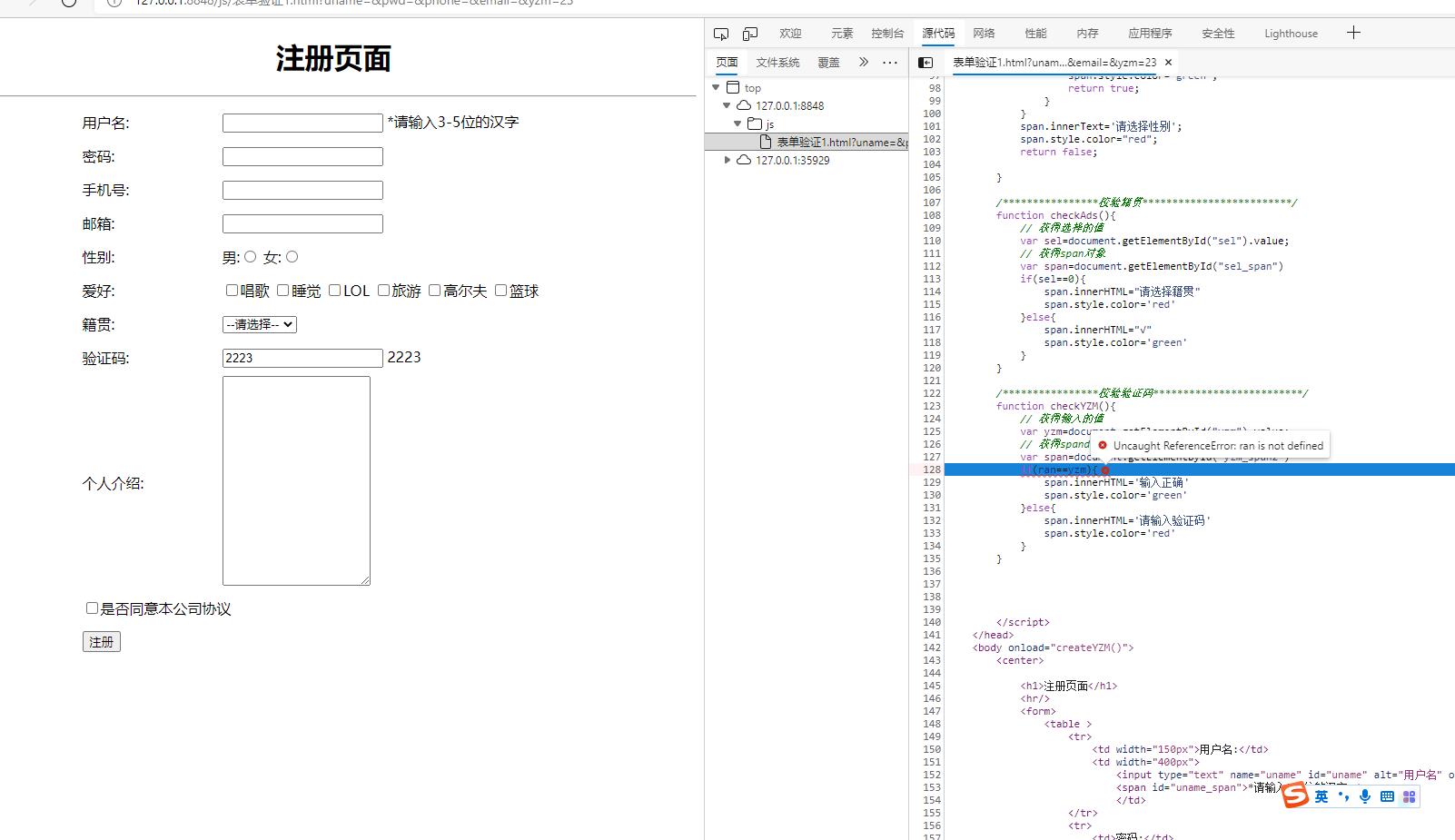The width and height of the screenshot is (1455, 840).
Task: Collapse the js folder tree node
Action: 737,124
